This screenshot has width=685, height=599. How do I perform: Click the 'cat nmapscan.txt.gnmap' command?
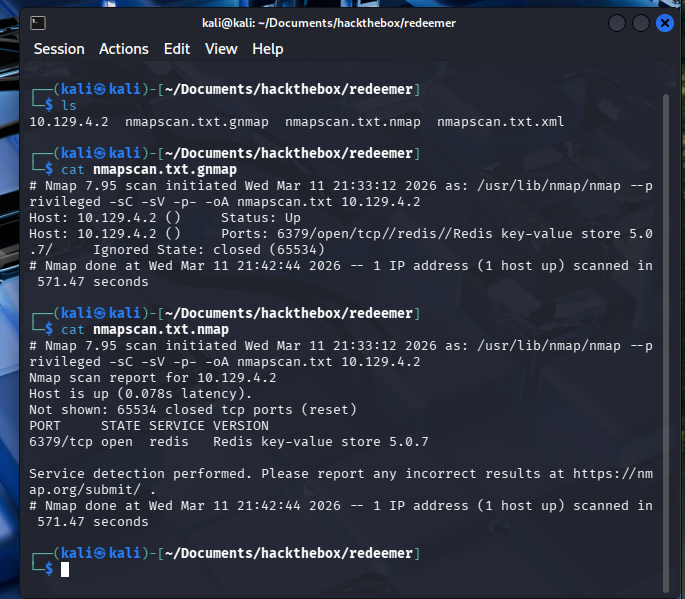pos(149,169)
